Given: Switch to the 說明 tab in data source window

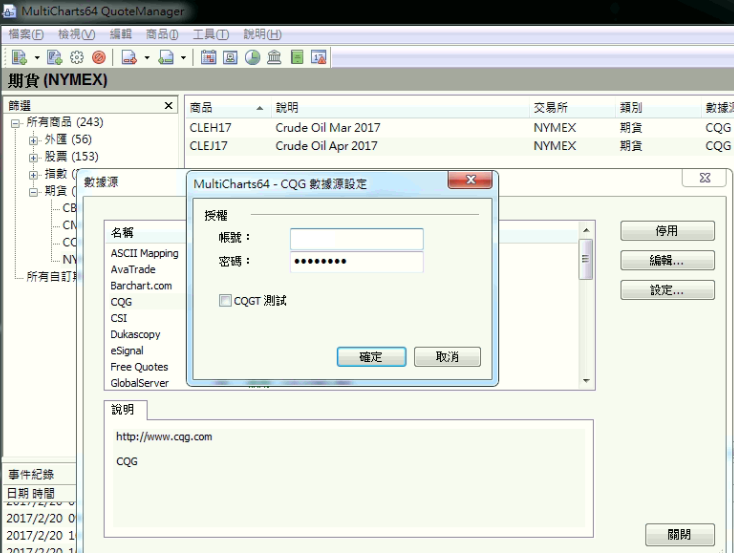Looking at the screenshot, I should point(123,410).
